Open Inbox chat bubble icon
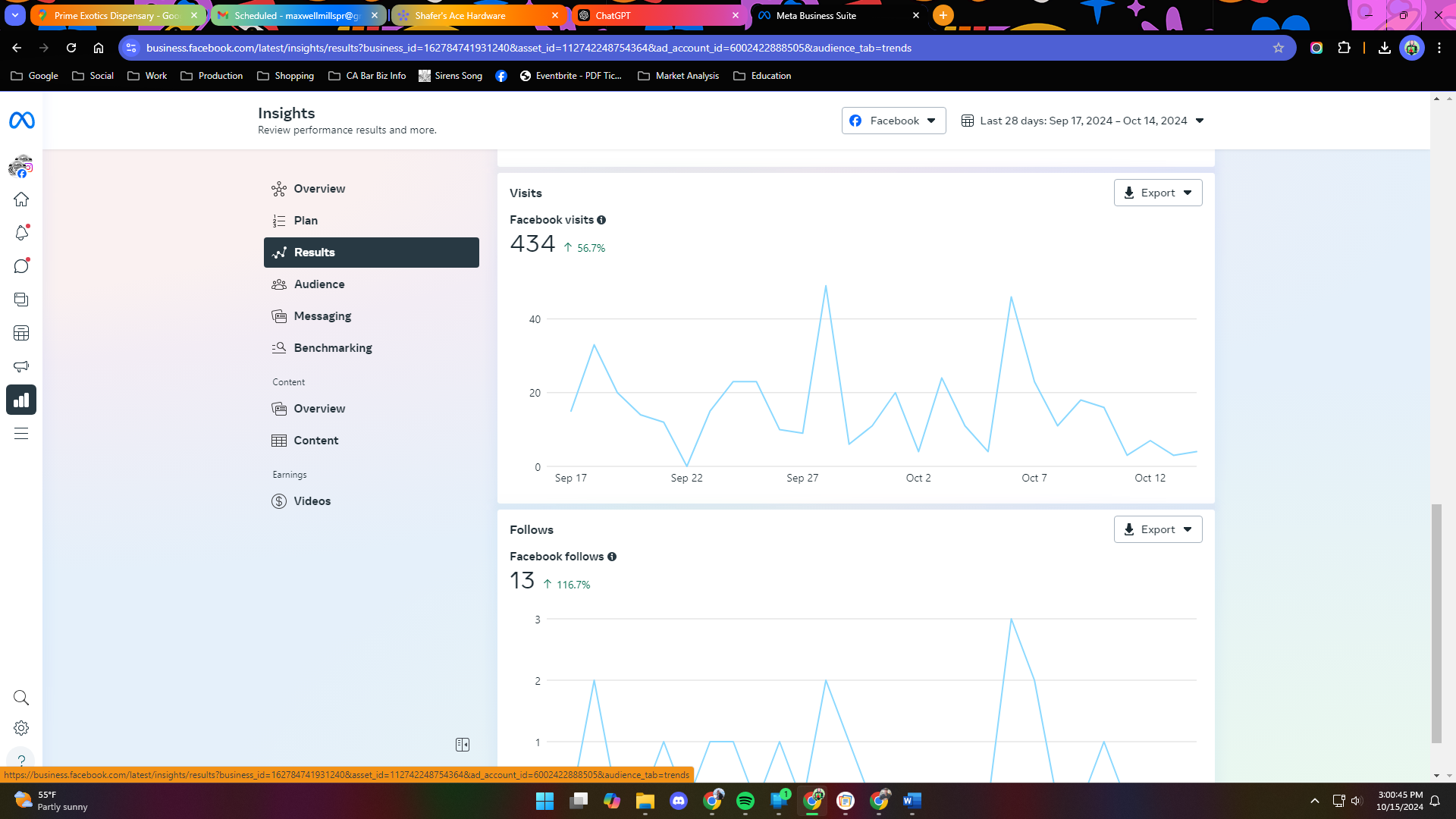Viewport: 1456px width, 819px height. tap(21, 266)
